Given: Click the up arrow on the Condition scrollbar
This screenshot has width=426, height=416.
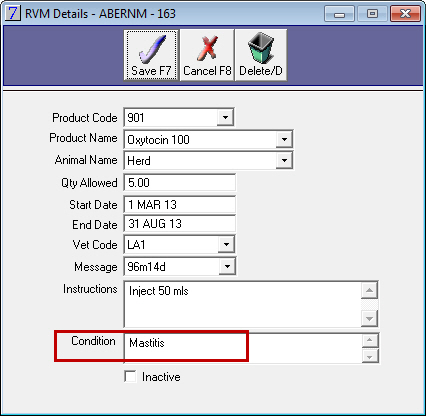Looking at the screenshot, I should coord(370,340).
